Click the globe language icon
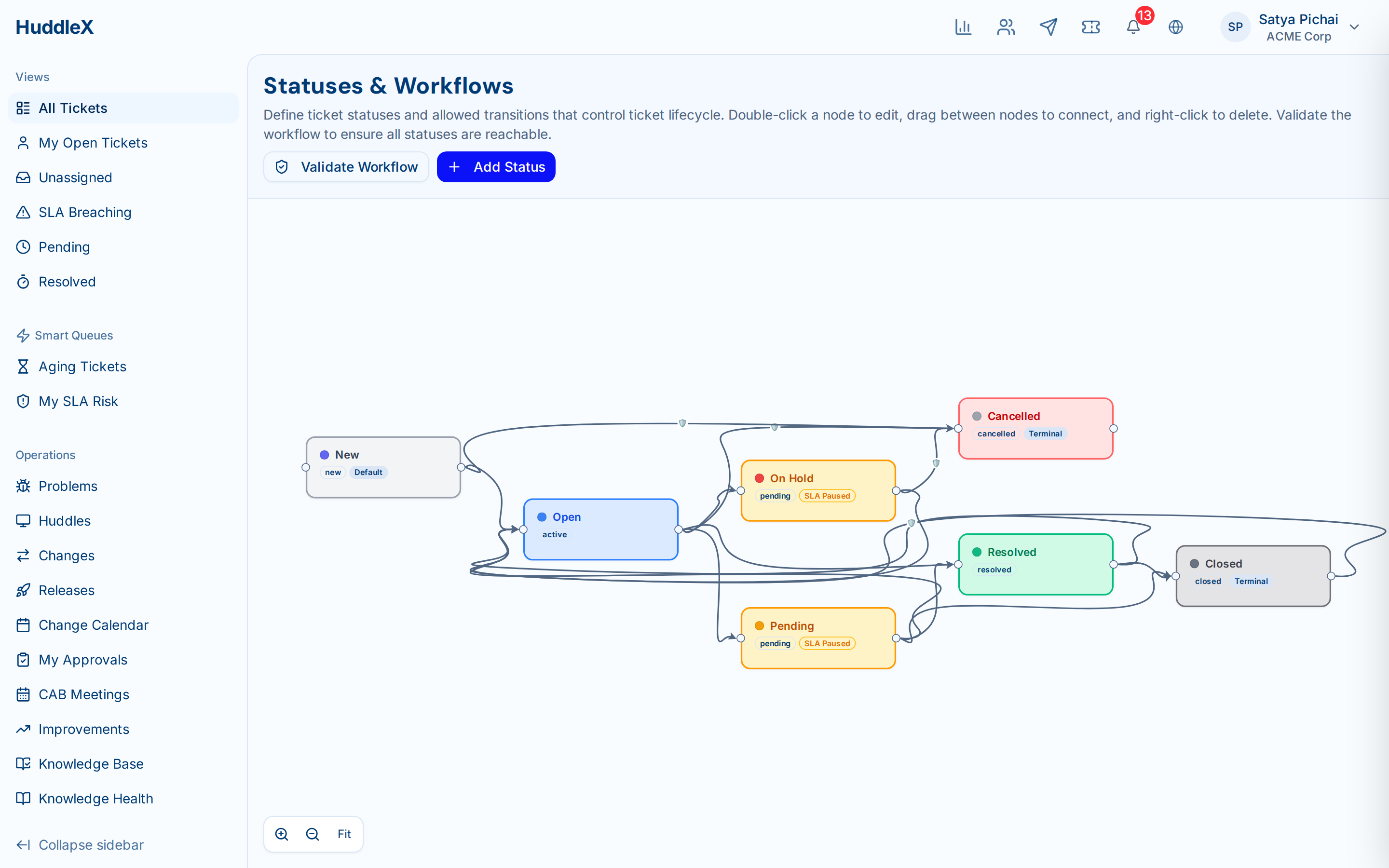1389x868 pixels. point(1175,27)
